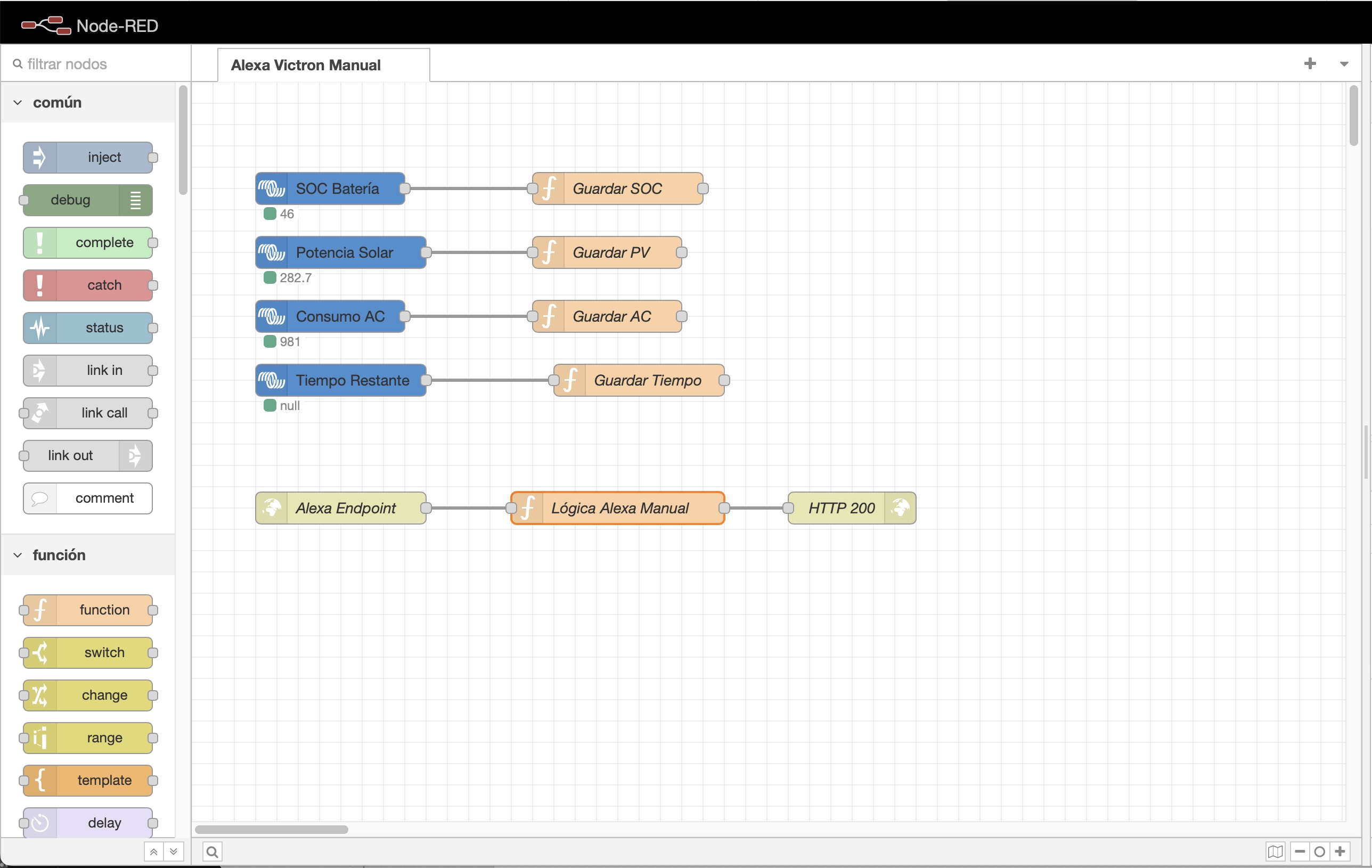Add a new flow tab

(x=1309, y=64)
